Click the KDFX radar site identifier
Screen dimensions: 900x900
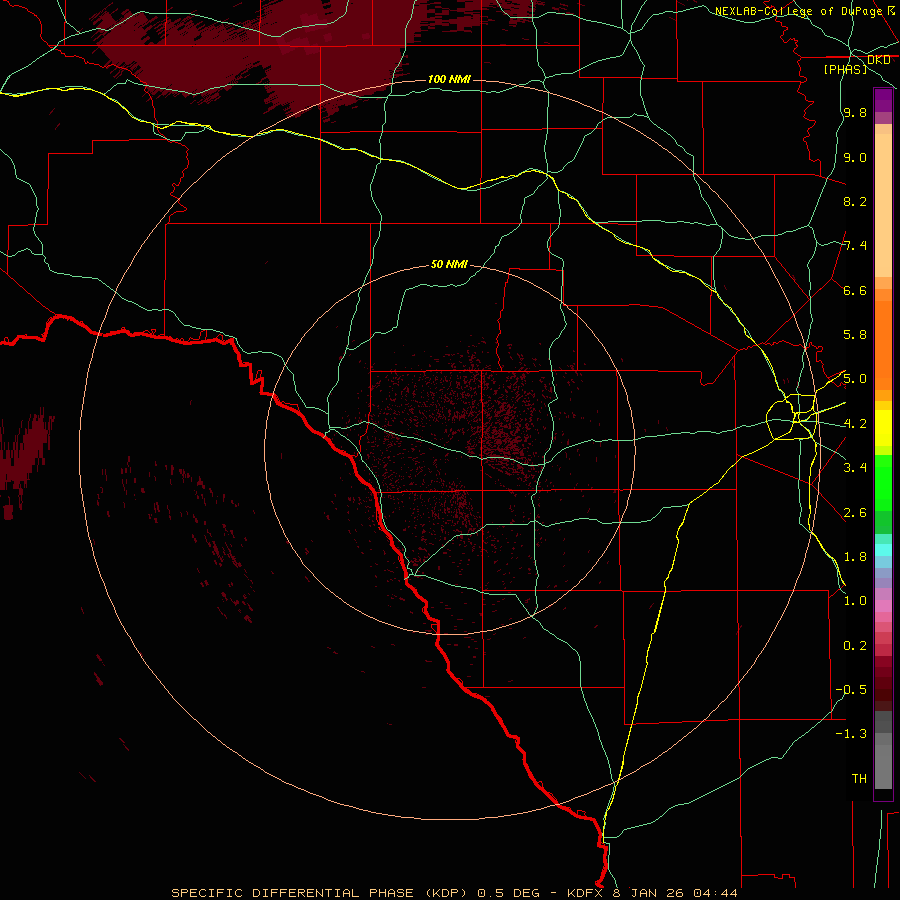(585, 893)
